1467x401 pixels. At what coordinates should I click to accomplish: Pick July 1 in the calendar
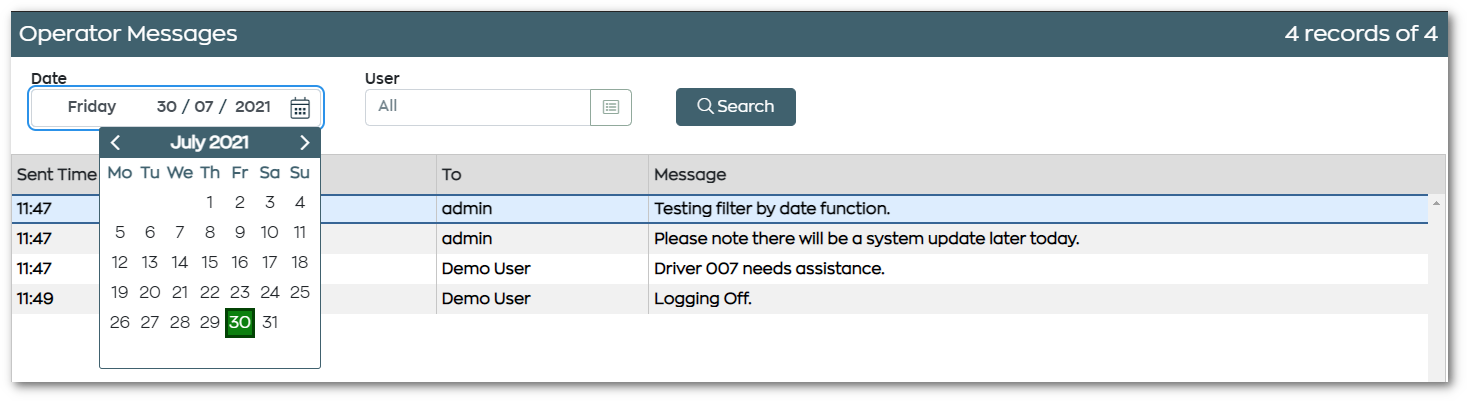pos(210,203)
